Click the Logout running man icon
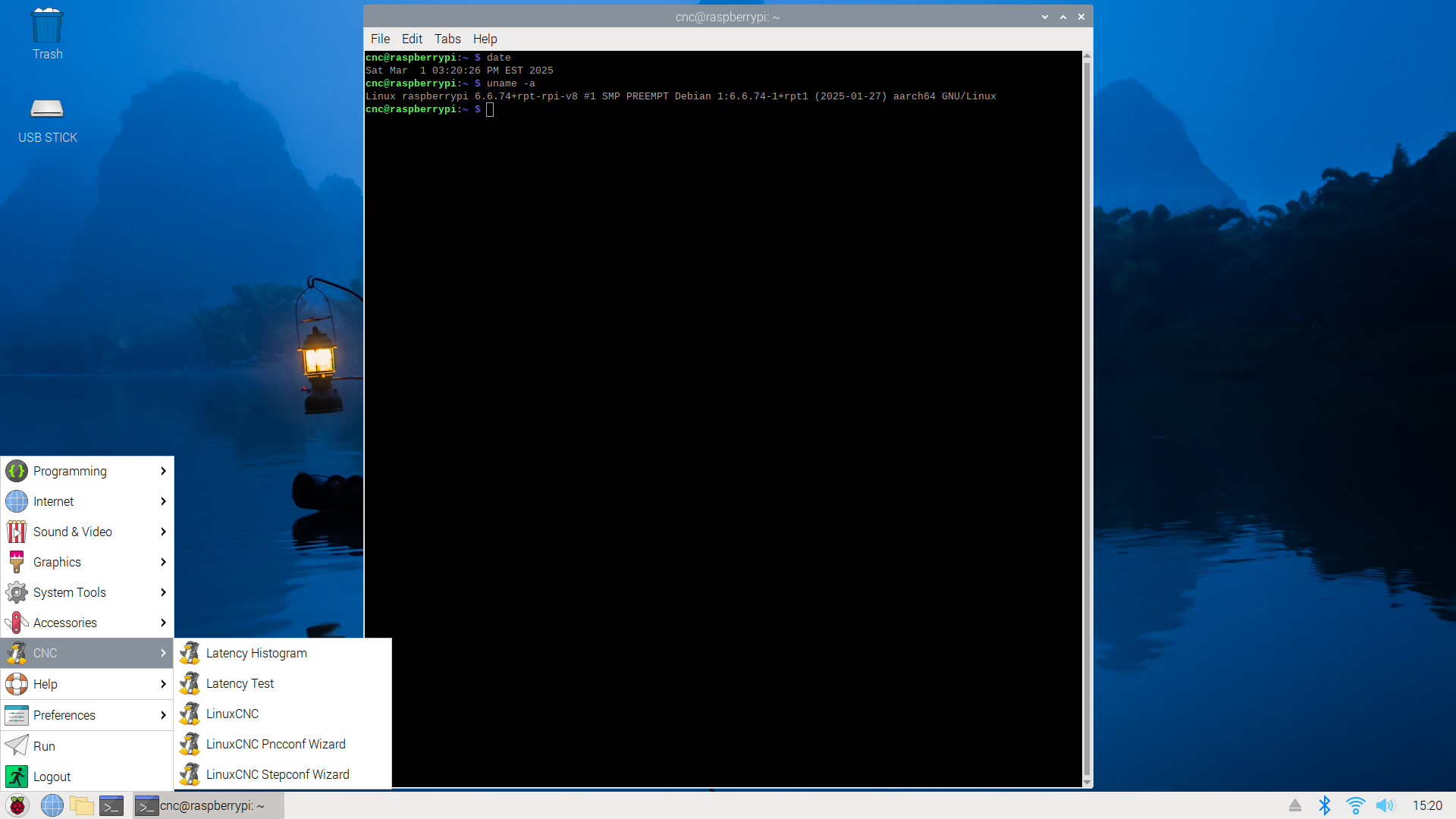1456x819 pixels. [x=17, y=777]
